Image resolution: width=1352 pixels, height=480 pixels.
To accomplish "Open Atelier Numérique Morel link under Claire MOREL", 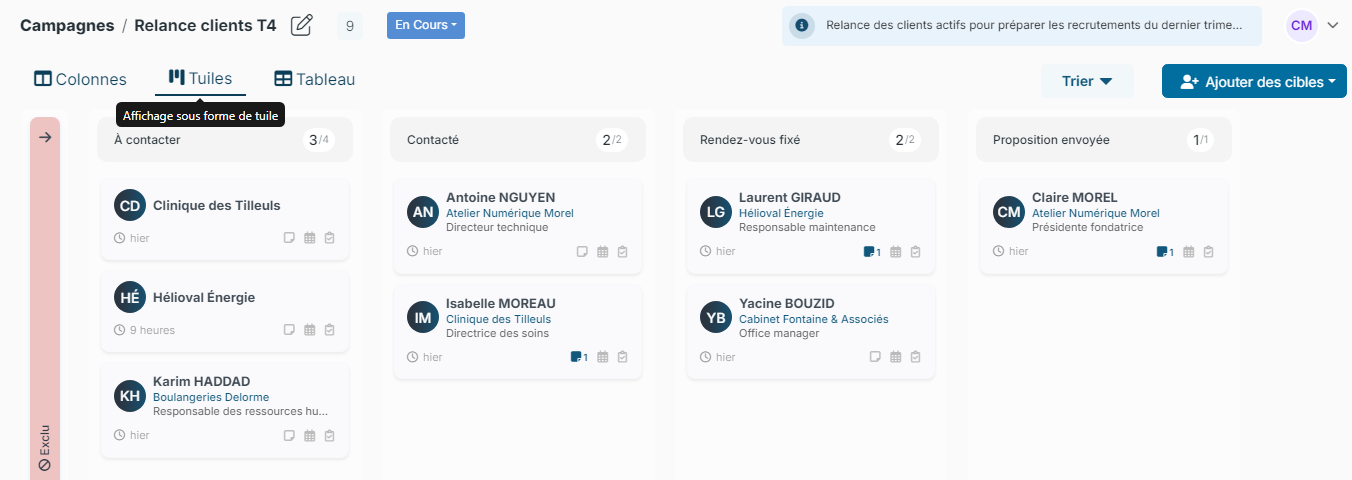I will point(1096,213).
